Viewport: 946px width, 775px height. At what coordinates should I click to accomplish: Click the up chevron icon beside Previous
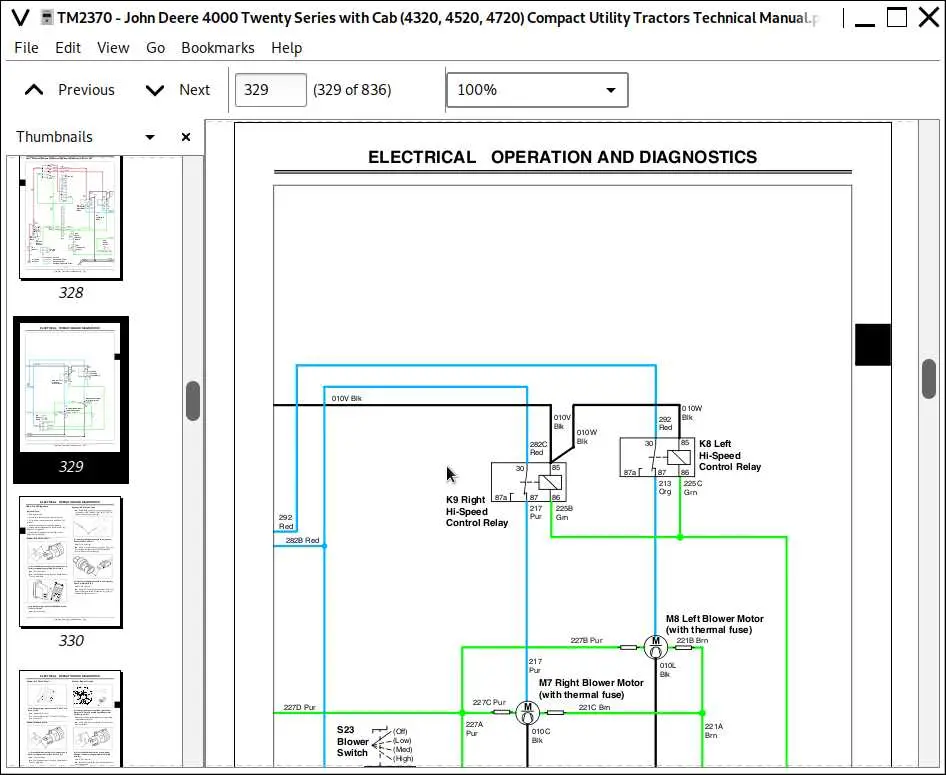point(34,90)
